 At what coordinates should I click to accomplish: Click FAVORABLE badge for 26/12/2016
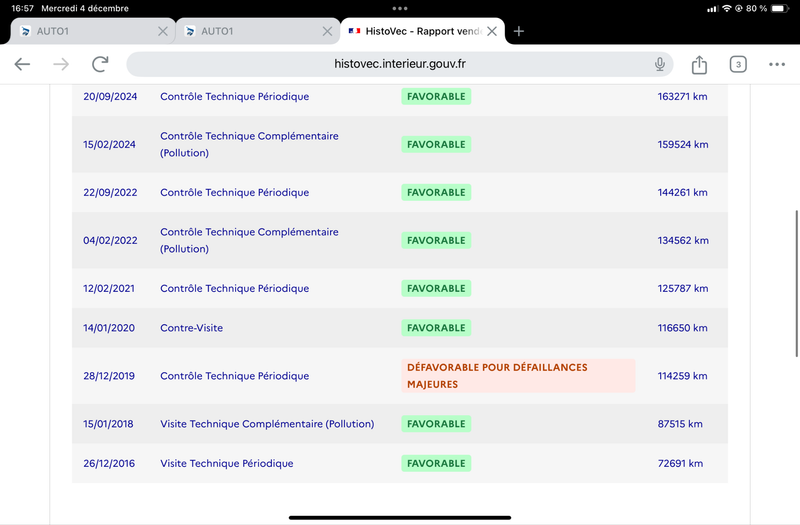(x=436, y=463)
